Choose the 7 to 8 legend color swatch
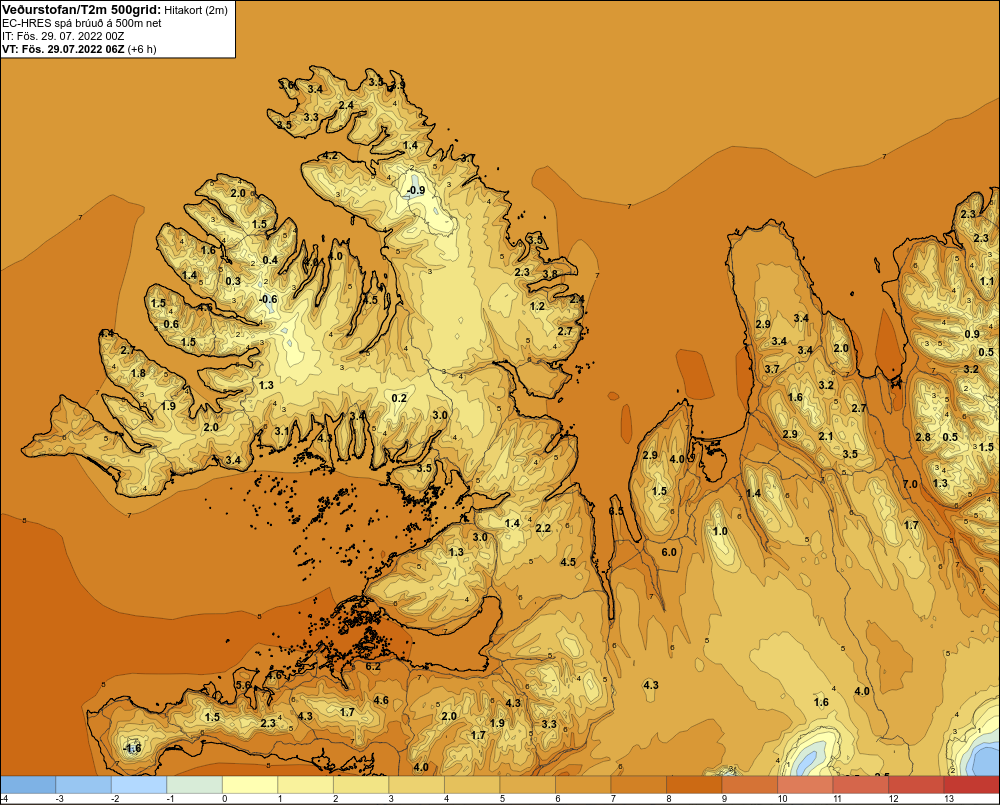1000x805 pixels. click(638, 785)
